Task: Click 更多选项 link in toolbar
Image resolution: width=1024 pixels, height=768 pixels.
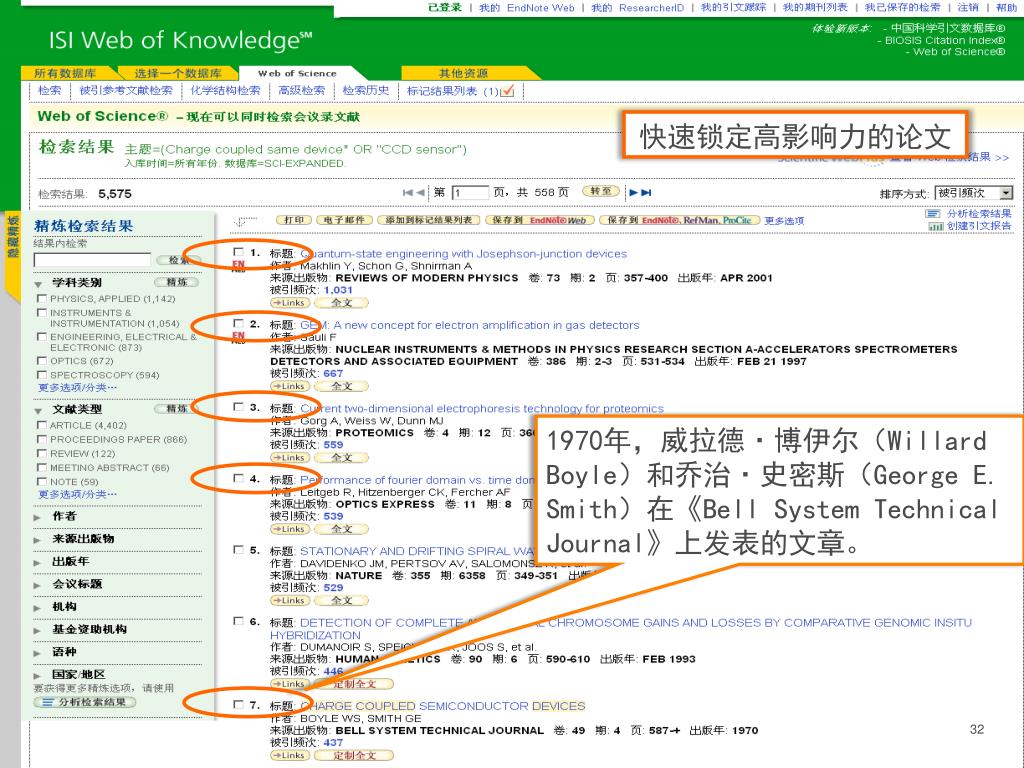Action: 784,221
